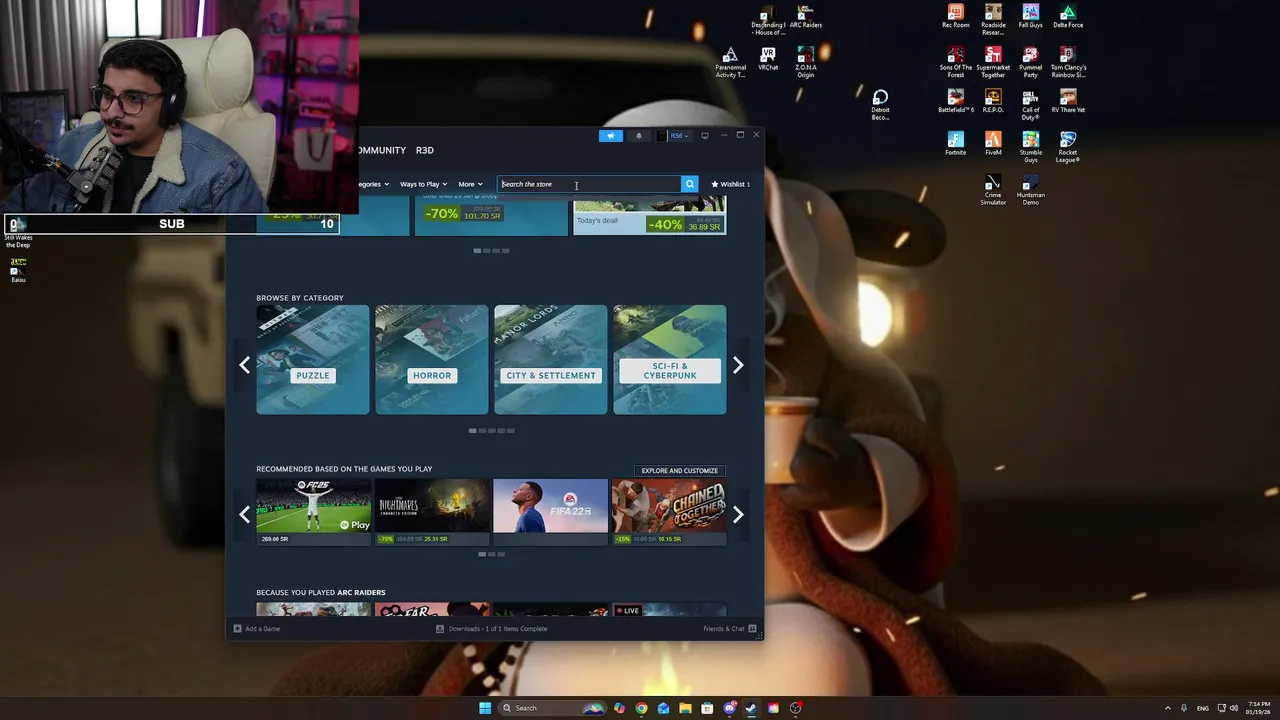Expand the More store menu
This screenshot has width=1280, height=720.
click(470, 184)
